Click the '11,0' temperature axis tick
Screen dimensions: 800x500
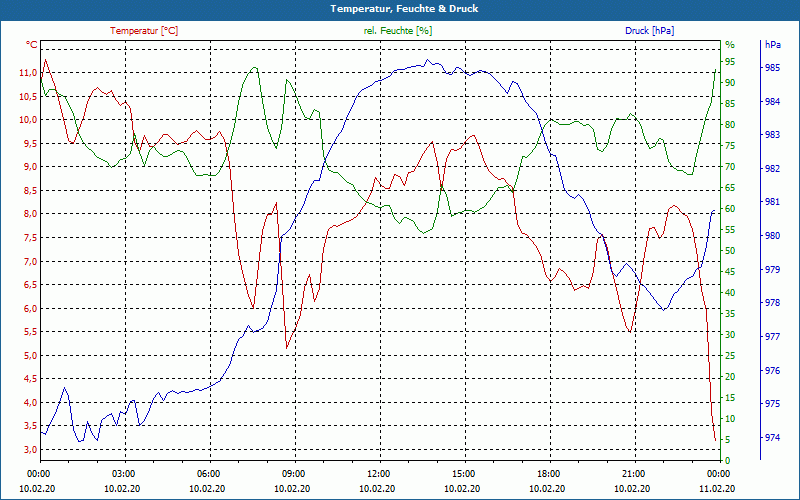click(x=28, y=73)
